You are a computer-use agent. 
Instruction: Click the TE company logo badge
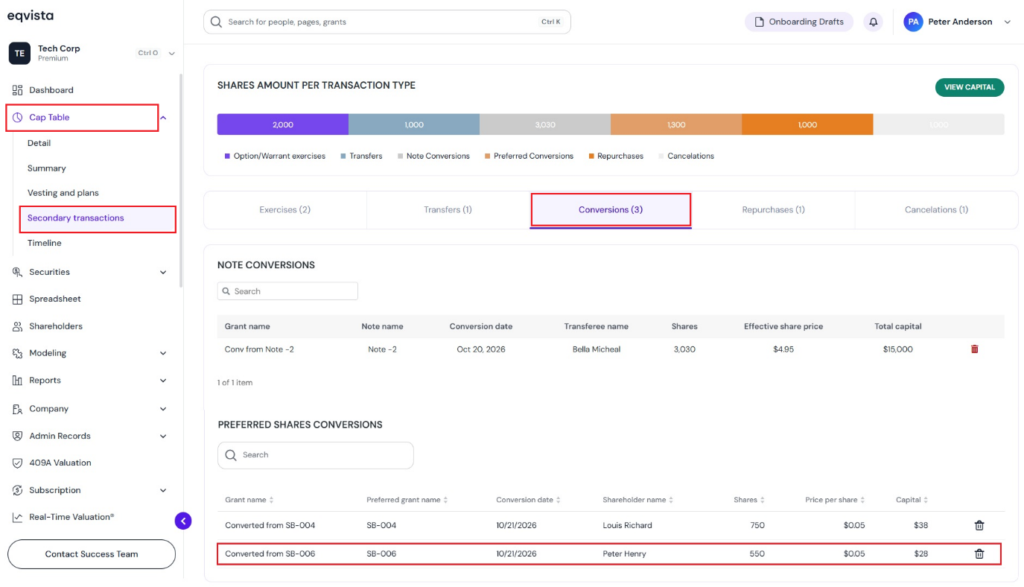point(20,53)
